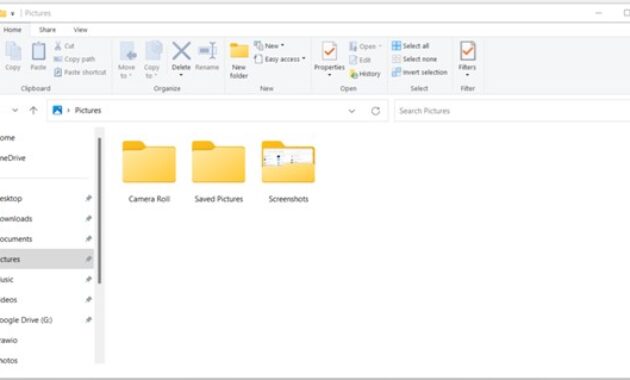The height and width of the screenshot is (380, 630).
Task: Switch to the View ribbon tab
Action: coord(80,30)
